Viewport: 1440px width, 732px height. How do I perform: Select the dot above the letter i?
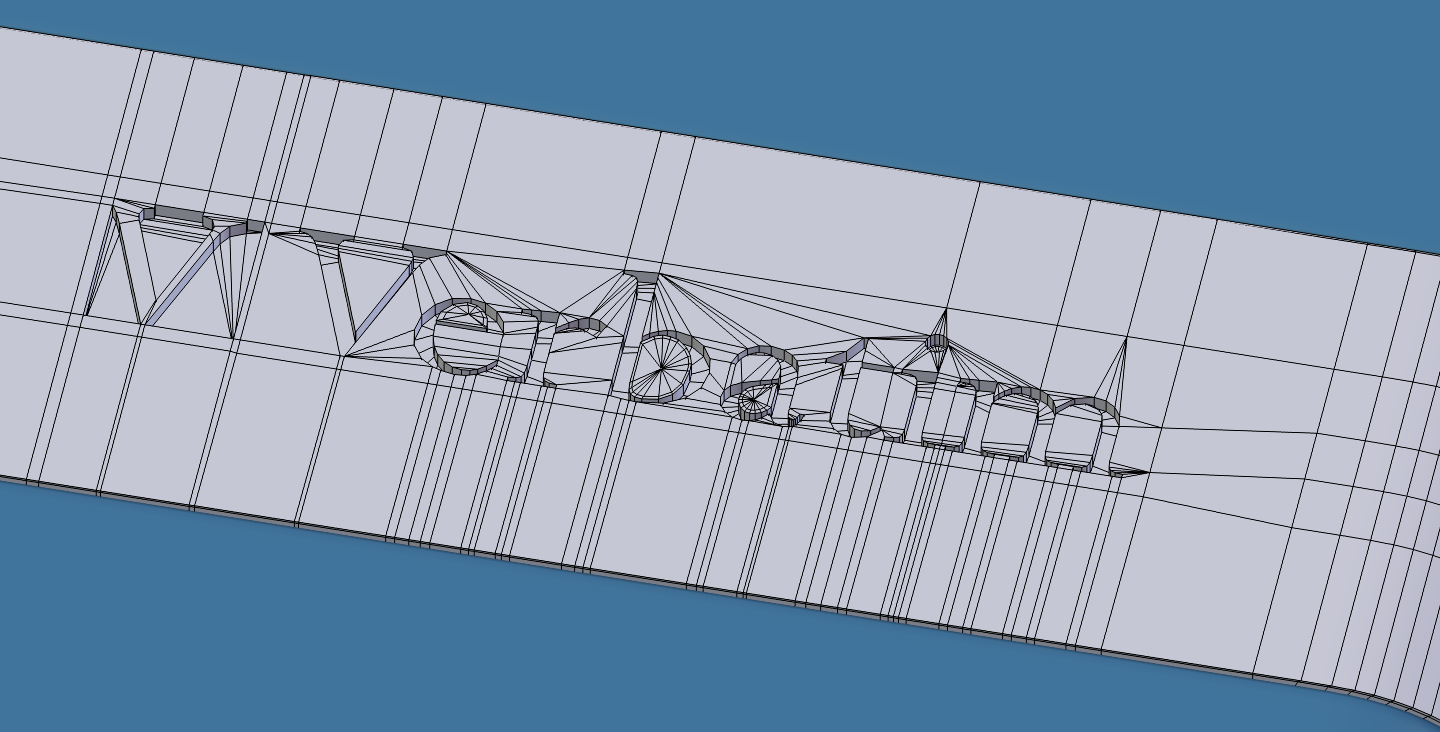(936, 341)
